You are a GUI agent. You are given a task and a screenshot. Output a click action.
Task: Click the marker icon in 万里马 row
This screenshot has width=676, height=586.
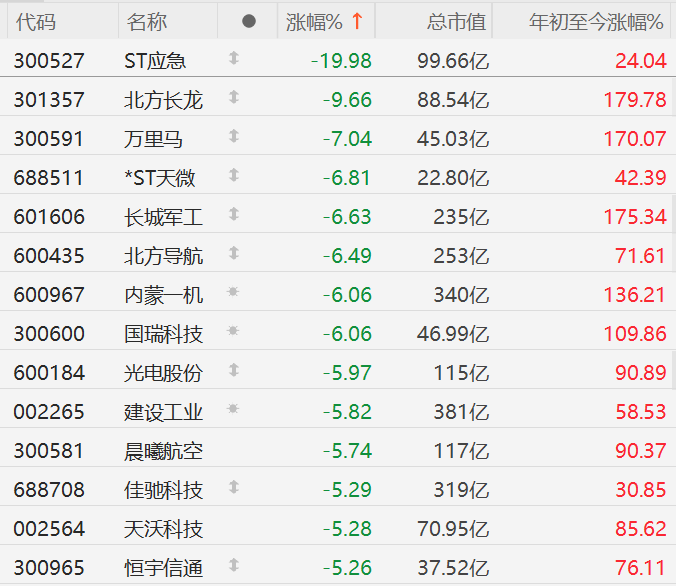click(x=234, y=136)
